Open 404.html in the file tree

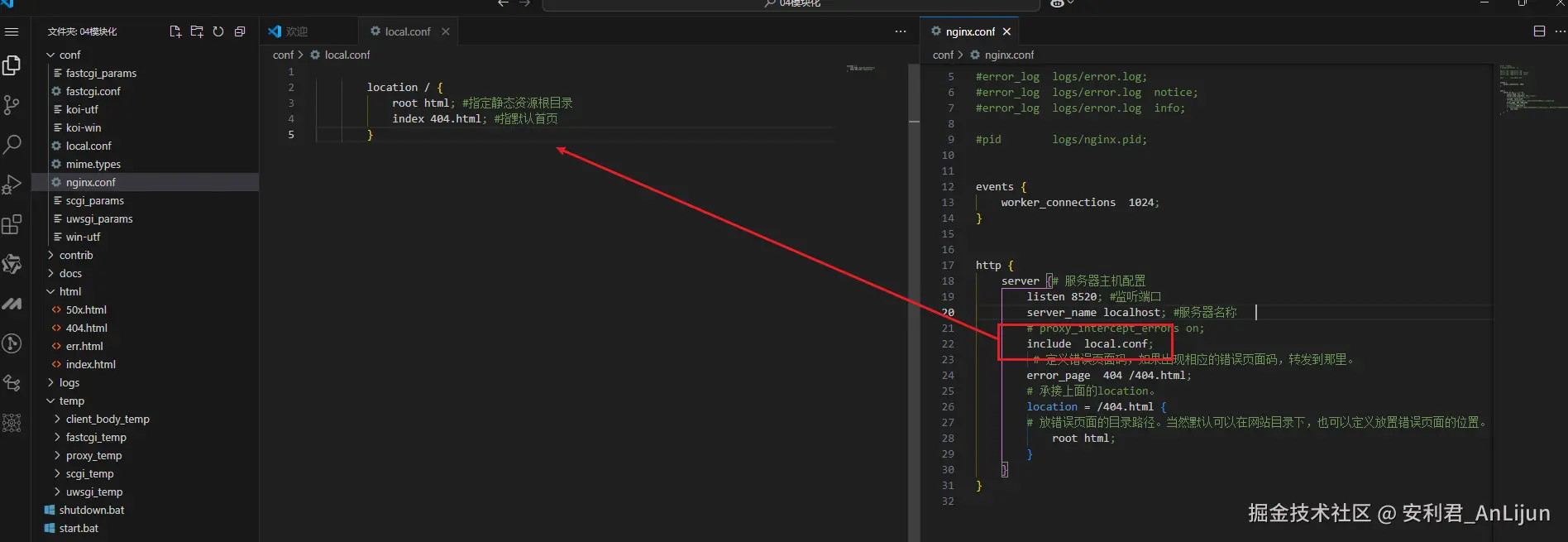click(x=86, y=328)
